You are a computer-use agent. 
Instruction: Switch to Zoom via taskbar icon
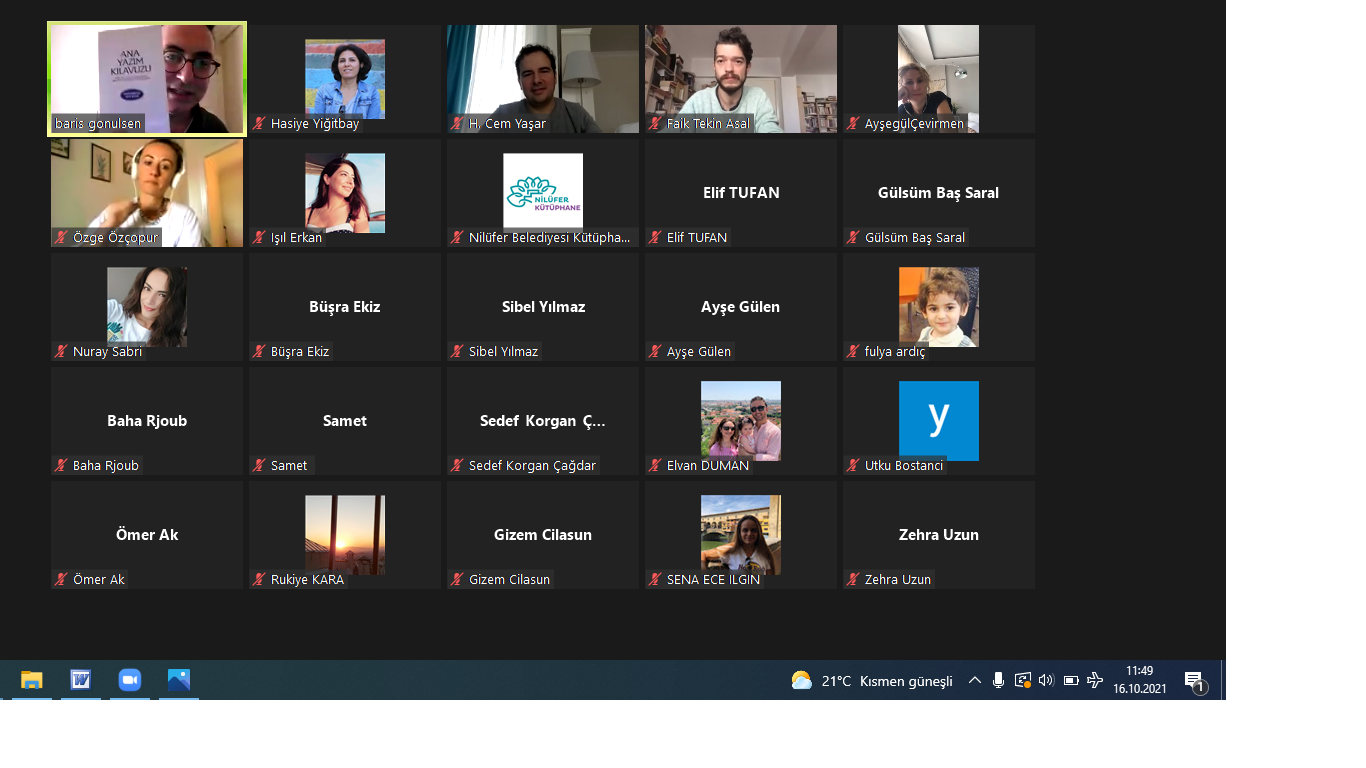coord(130,680)
